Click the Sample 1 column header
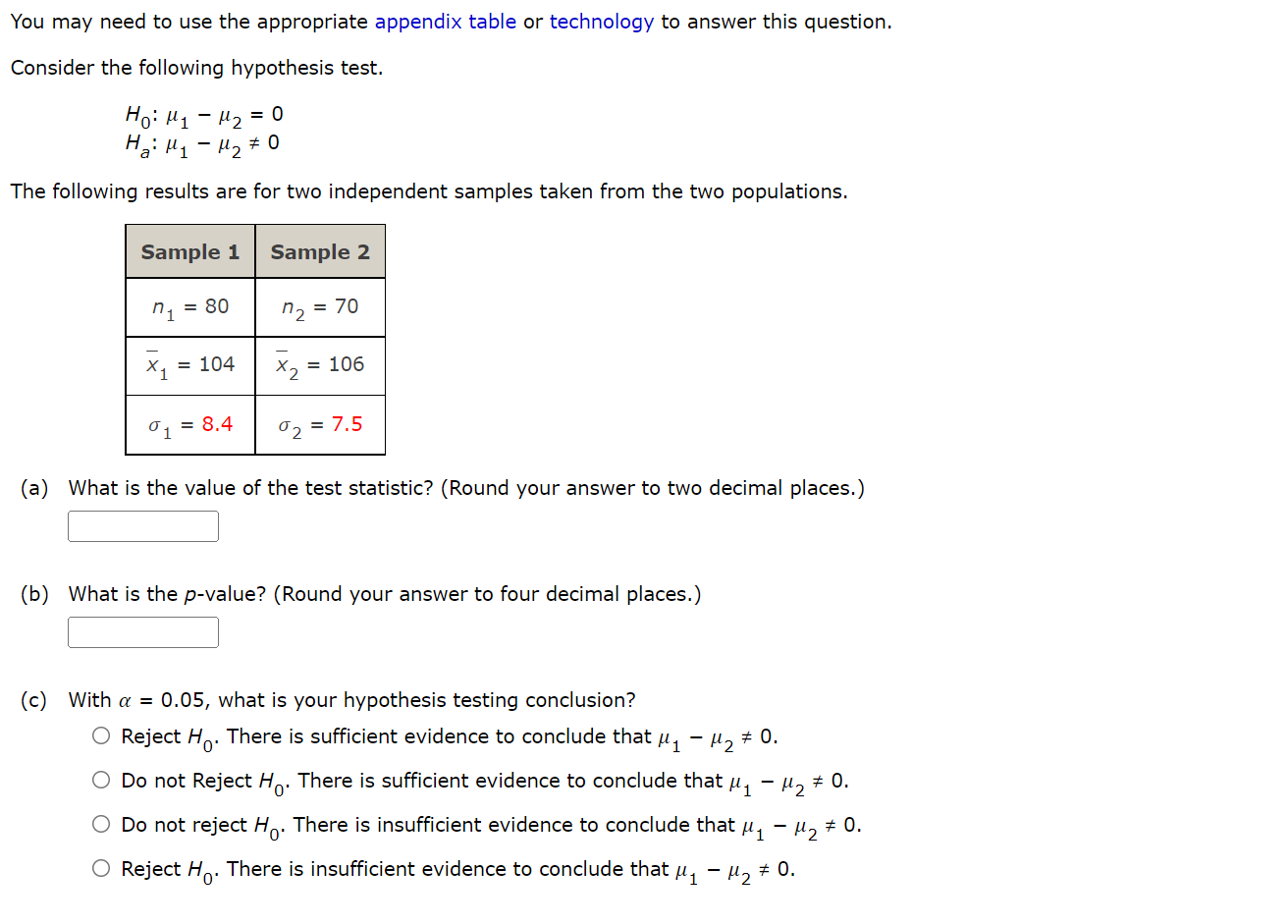Viewport: 1288px width, 924px height. coord(189,251)
